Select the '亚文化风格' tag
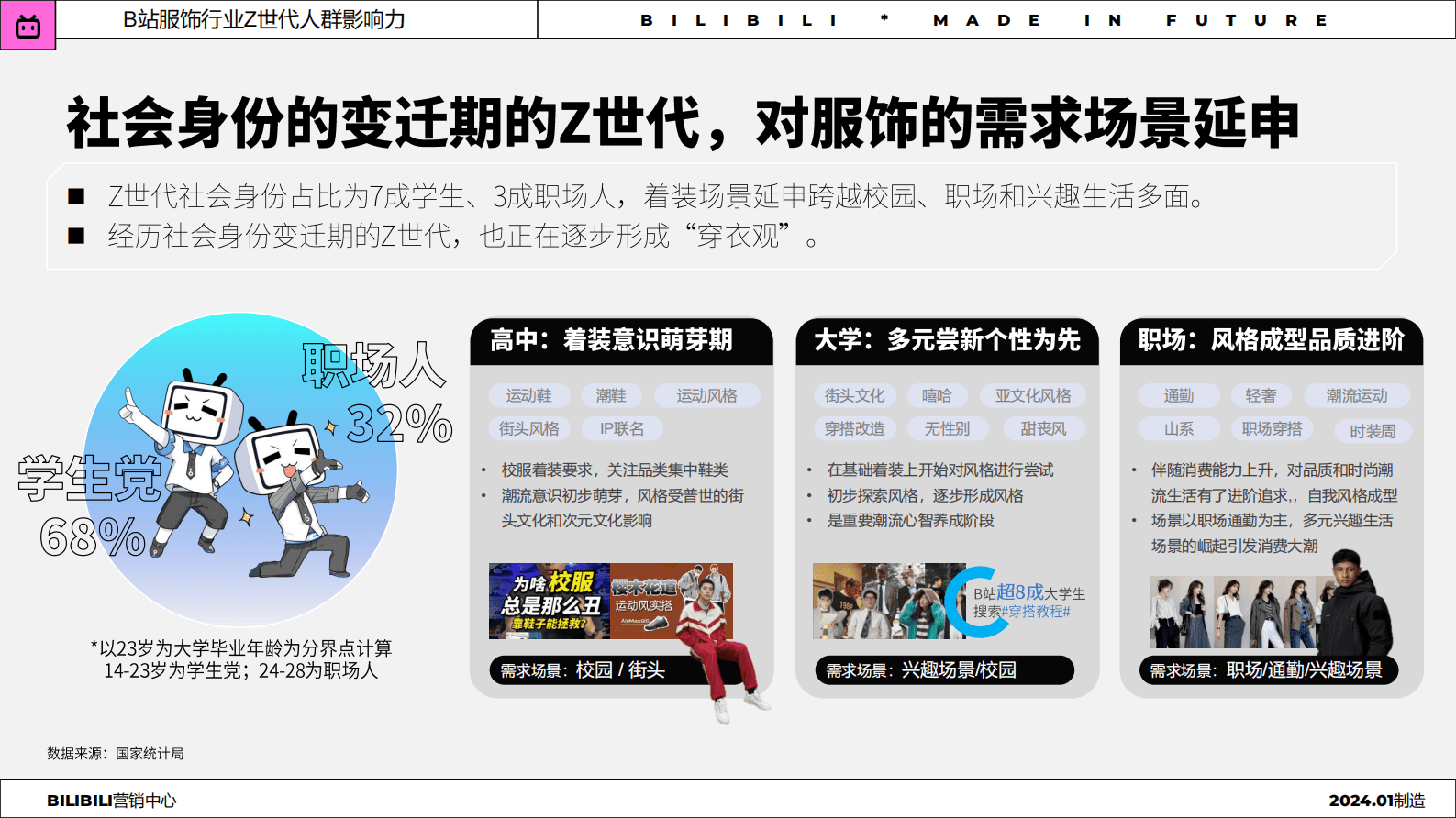The width and height of the screenshot is (1456, 818). (1033, 395)
